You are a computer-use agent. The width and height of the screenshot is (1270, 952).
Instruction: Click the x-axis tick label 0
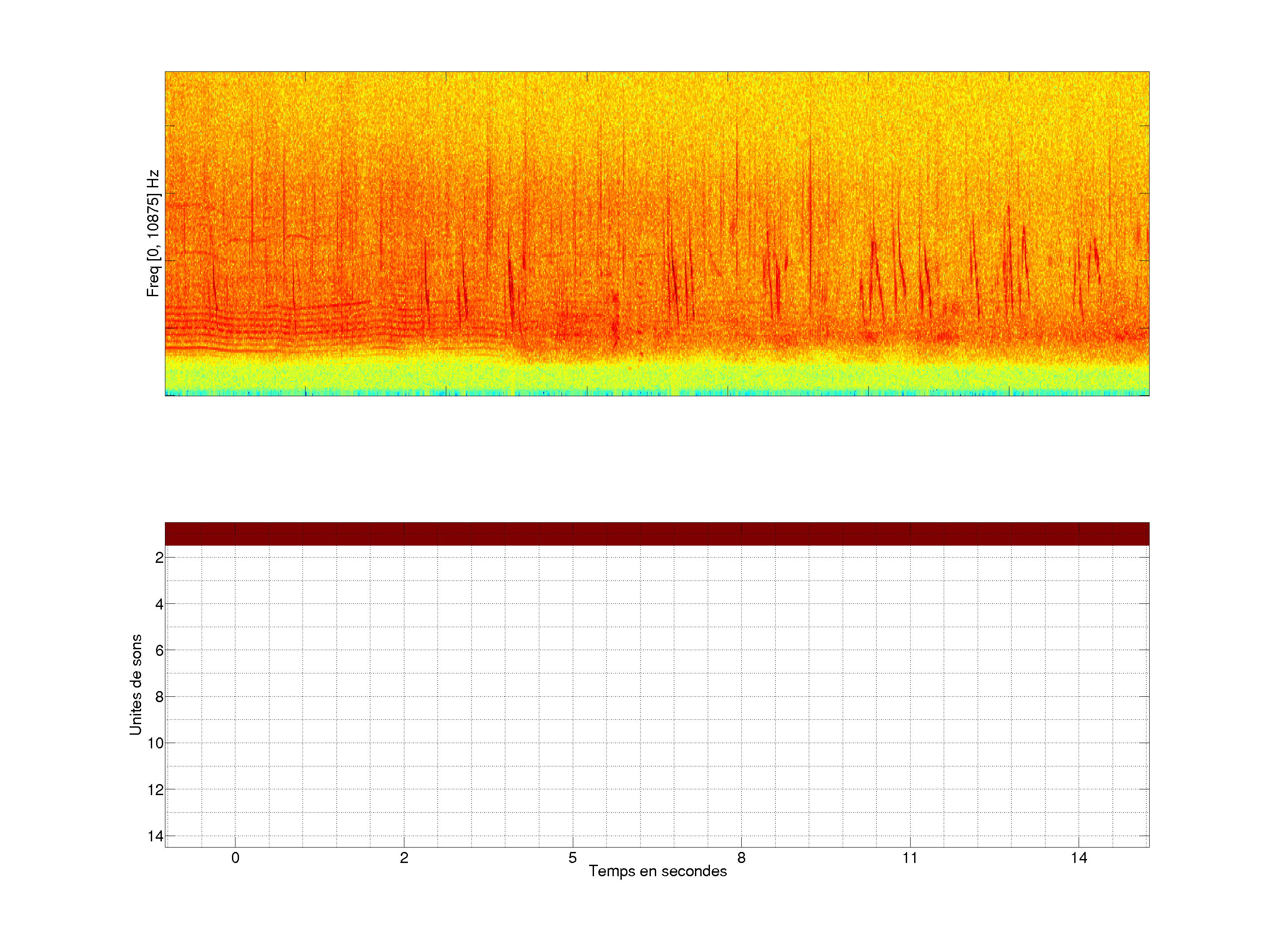tap(235, 858)
